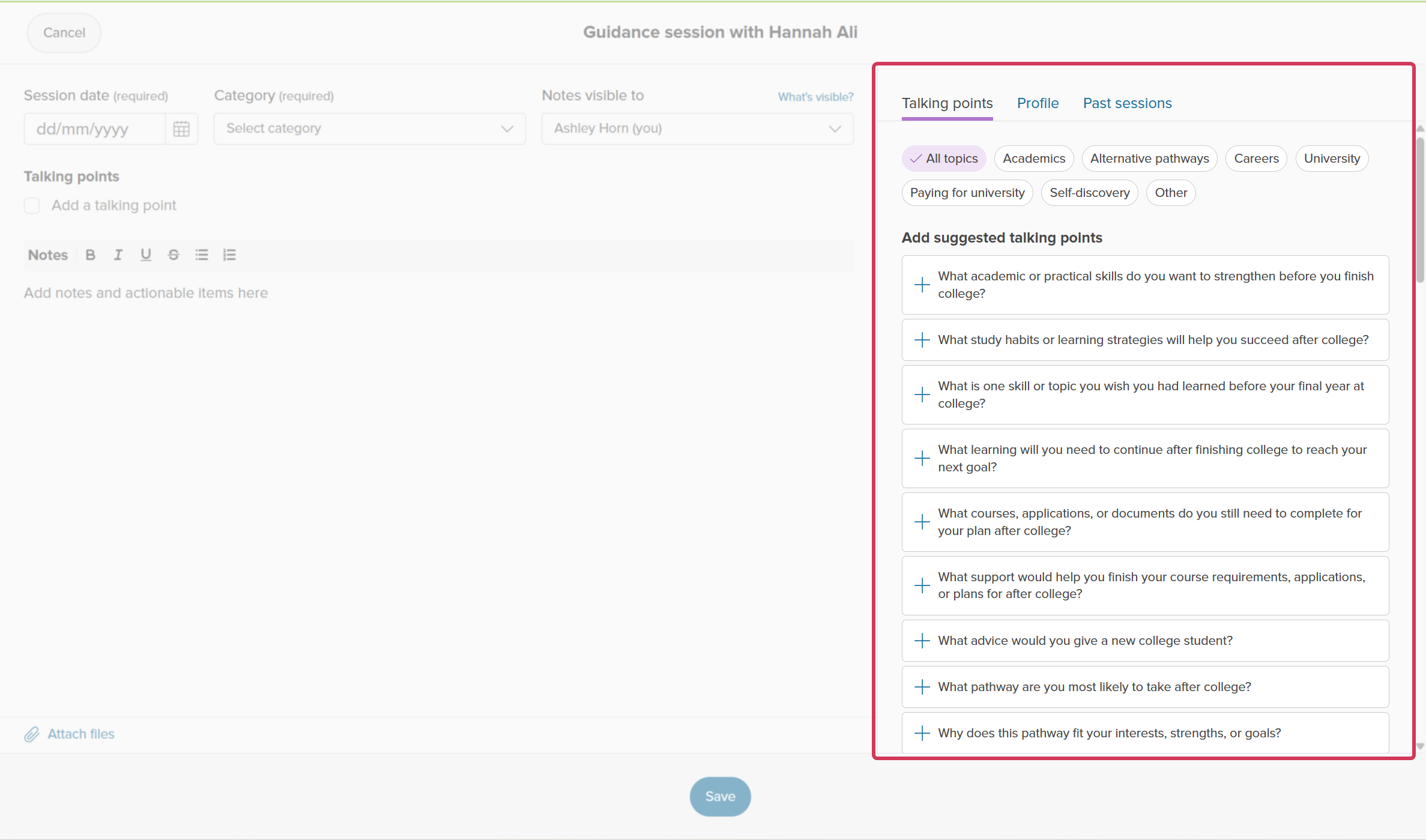Insert a bulleted list in Notes
Image resolution: width=1426 pixels, height=840 pixels.
[202, 255]
